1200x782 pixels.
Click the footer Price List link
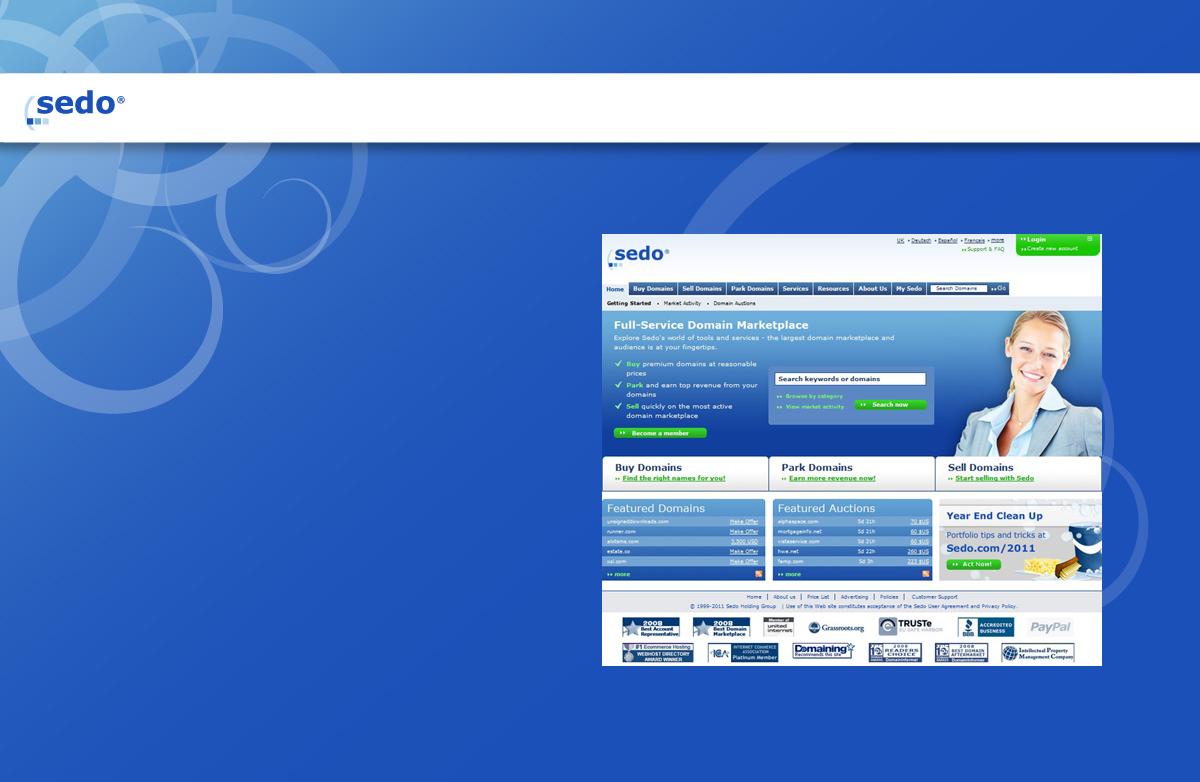pyautogui.click(x=818, y=597)
